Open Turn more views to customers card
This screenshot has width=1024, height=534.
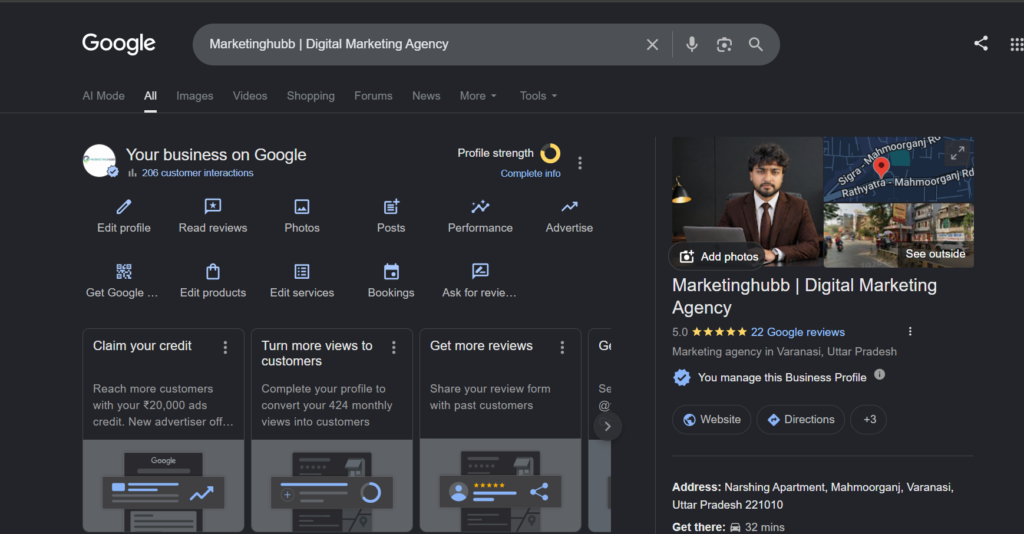click(332, 430)
